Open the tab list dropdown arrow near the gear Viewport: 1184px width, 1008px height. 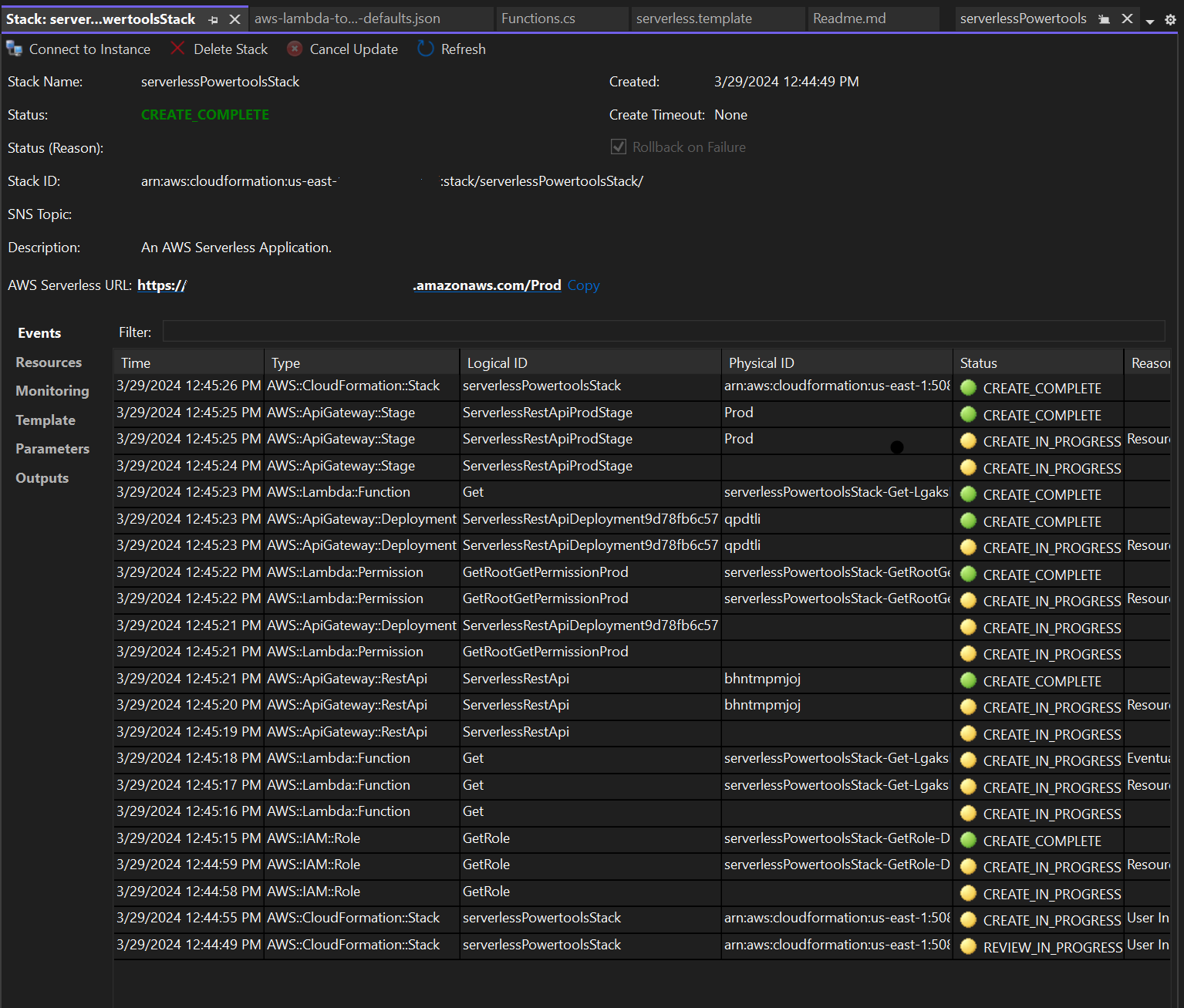pos(1150,22)
